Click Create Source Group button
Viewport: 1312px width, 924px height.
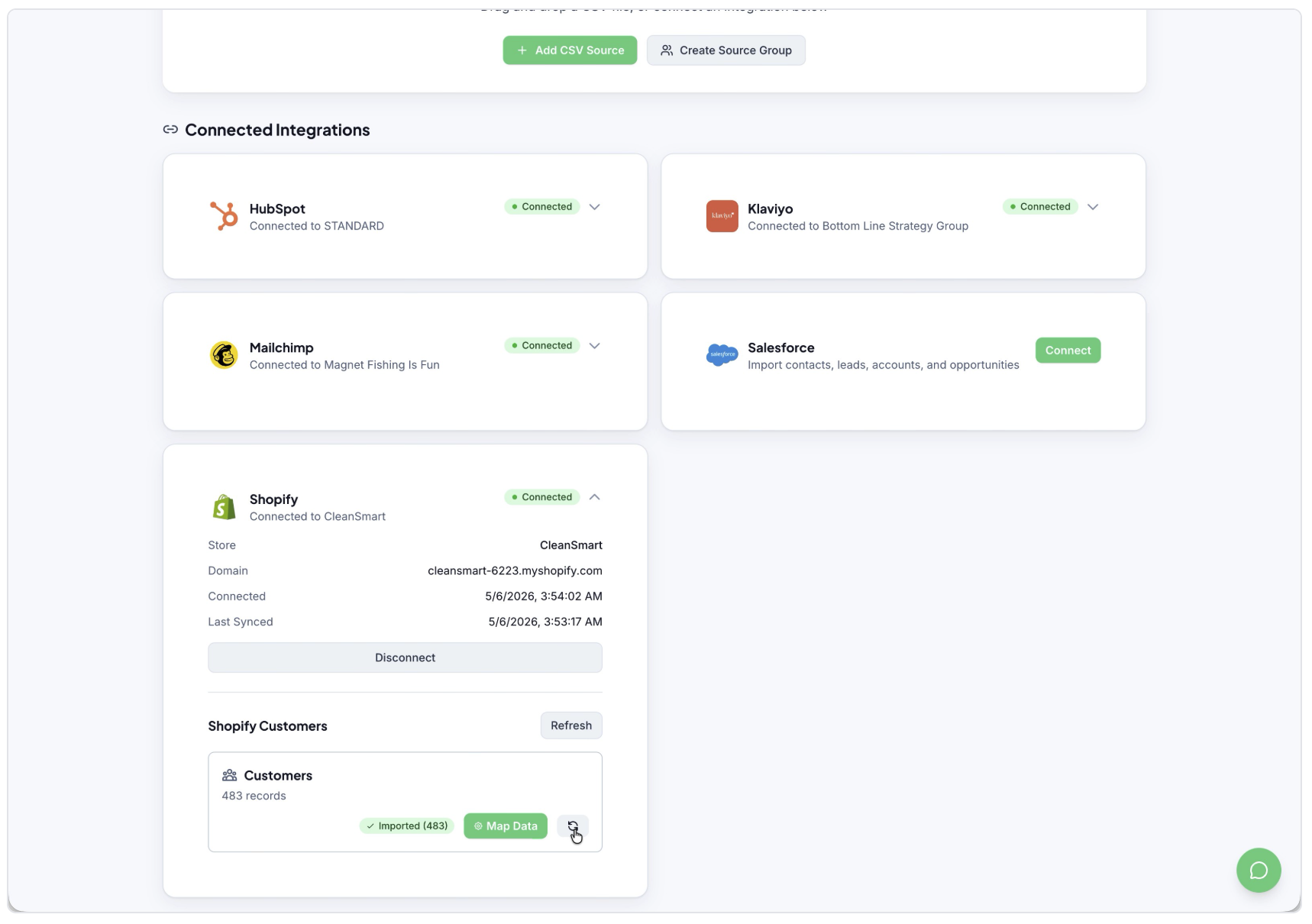click(x=725, y=50)
